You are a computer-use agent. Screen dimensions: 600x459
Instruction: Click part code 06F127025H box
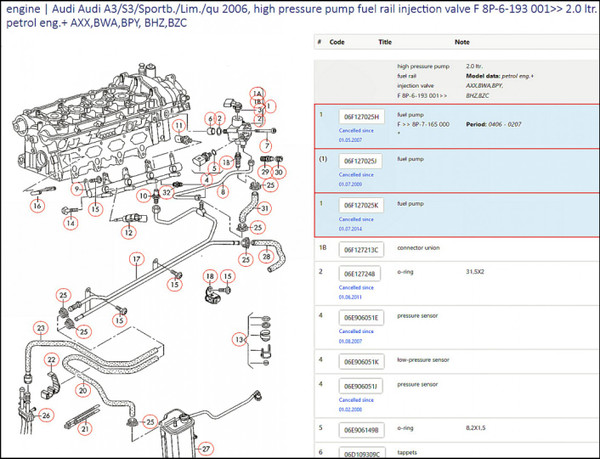point(360,116)
